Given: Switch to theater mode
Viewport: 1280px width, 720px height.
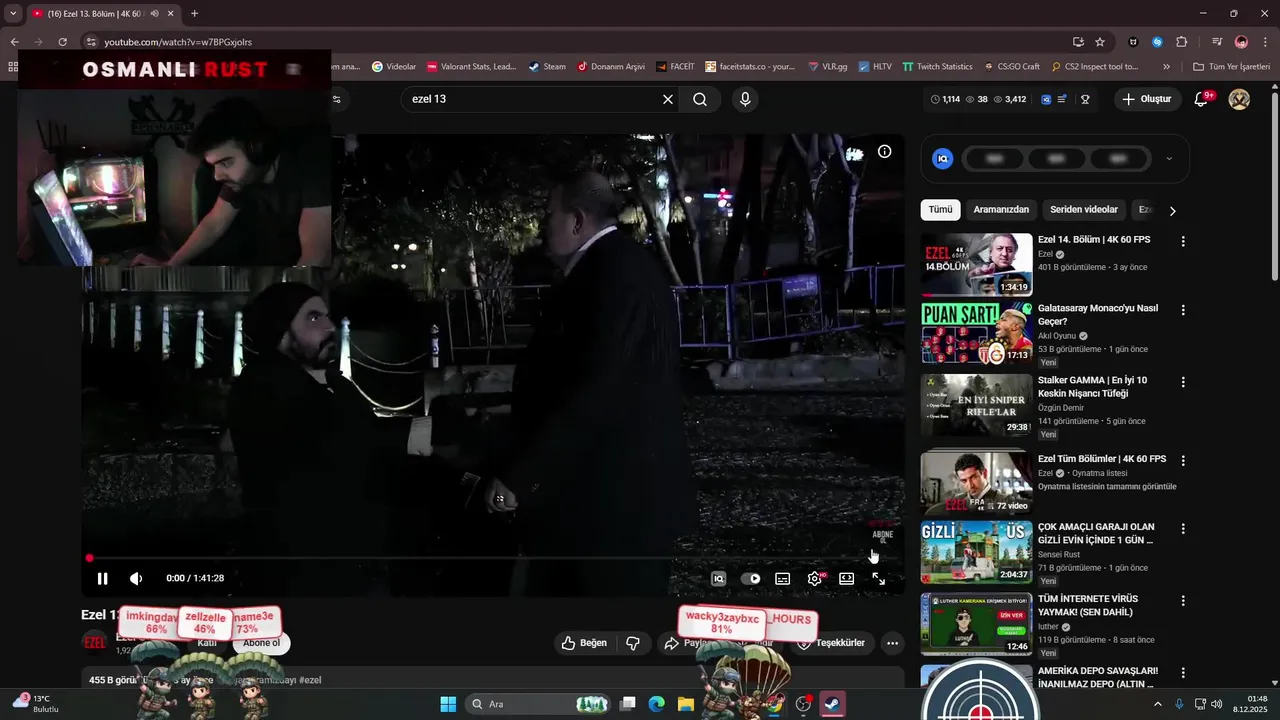Looking at the screenshot, I should 846,578.
